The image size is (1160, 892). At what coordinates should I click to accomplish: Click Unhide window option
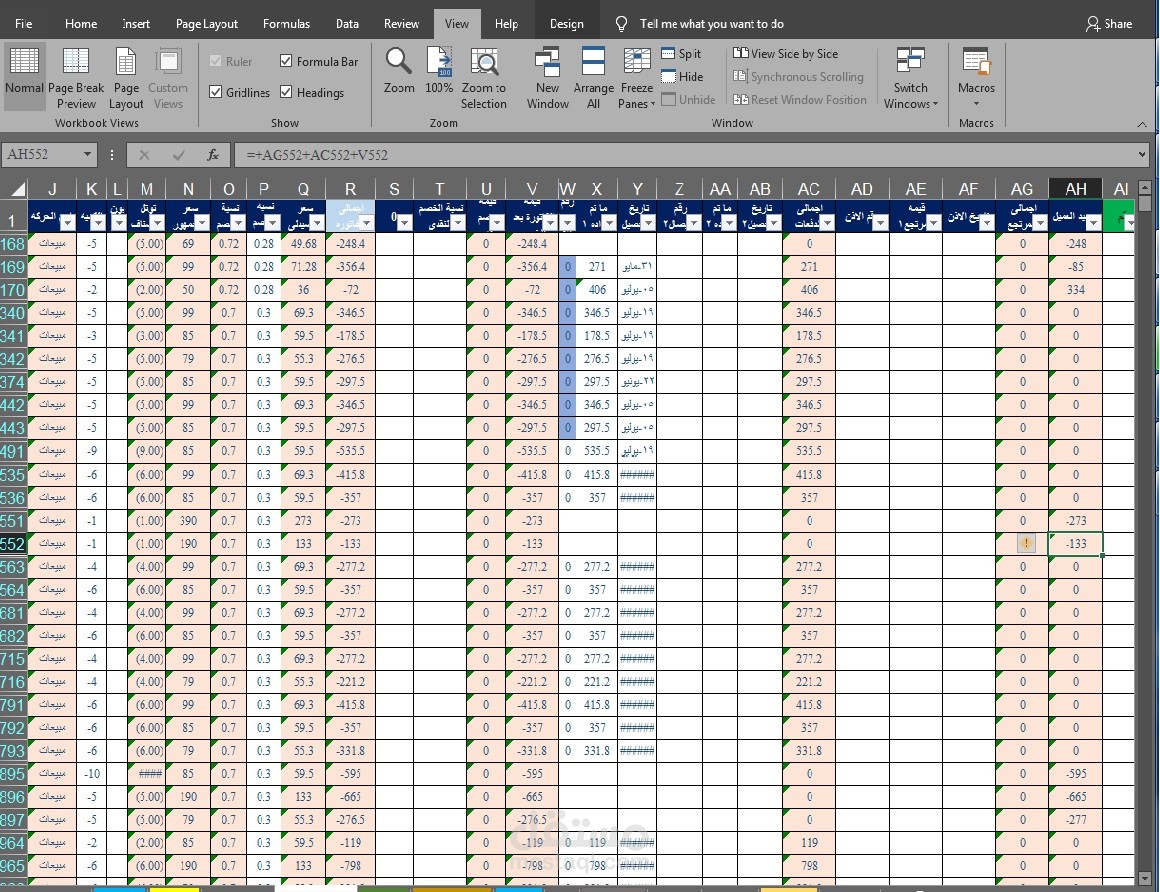pyautogui.click(x=688, y=99)
